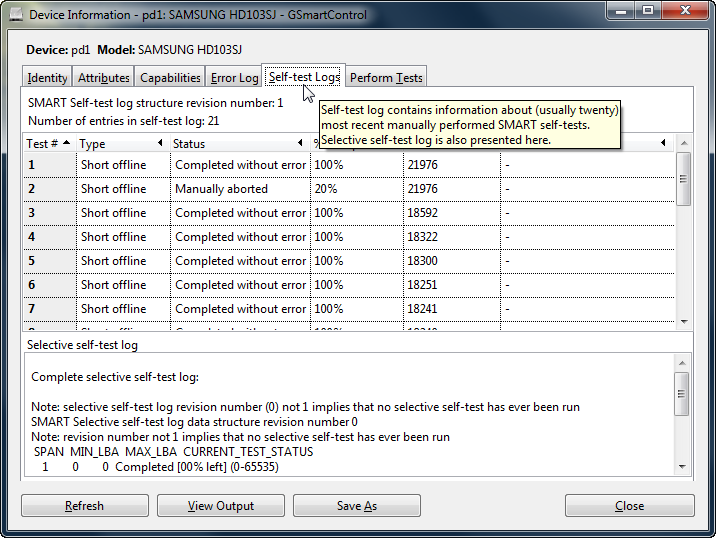Close the Device Information dialog
The height and width of the screenshot is (538, 716).
[630, 506]
